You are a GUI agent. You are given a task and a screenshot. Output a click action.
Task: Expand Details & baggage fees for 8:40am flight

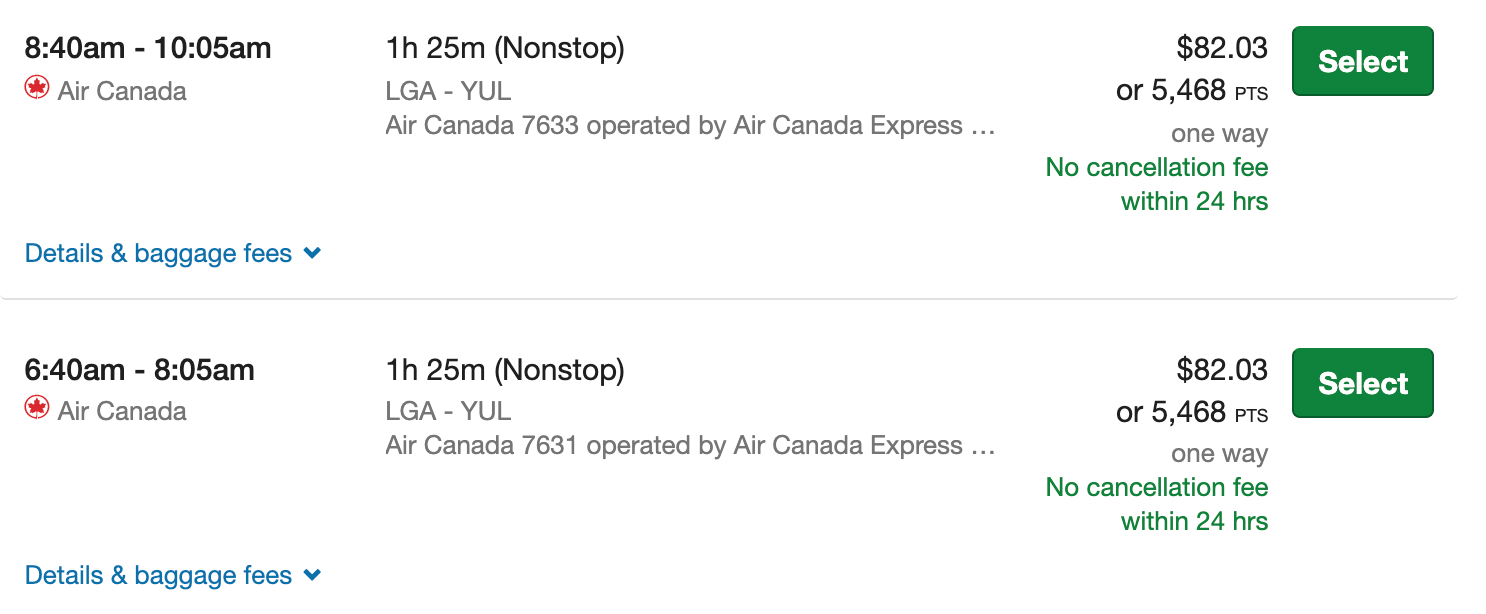pyautogui.click(x=173, y=254)
